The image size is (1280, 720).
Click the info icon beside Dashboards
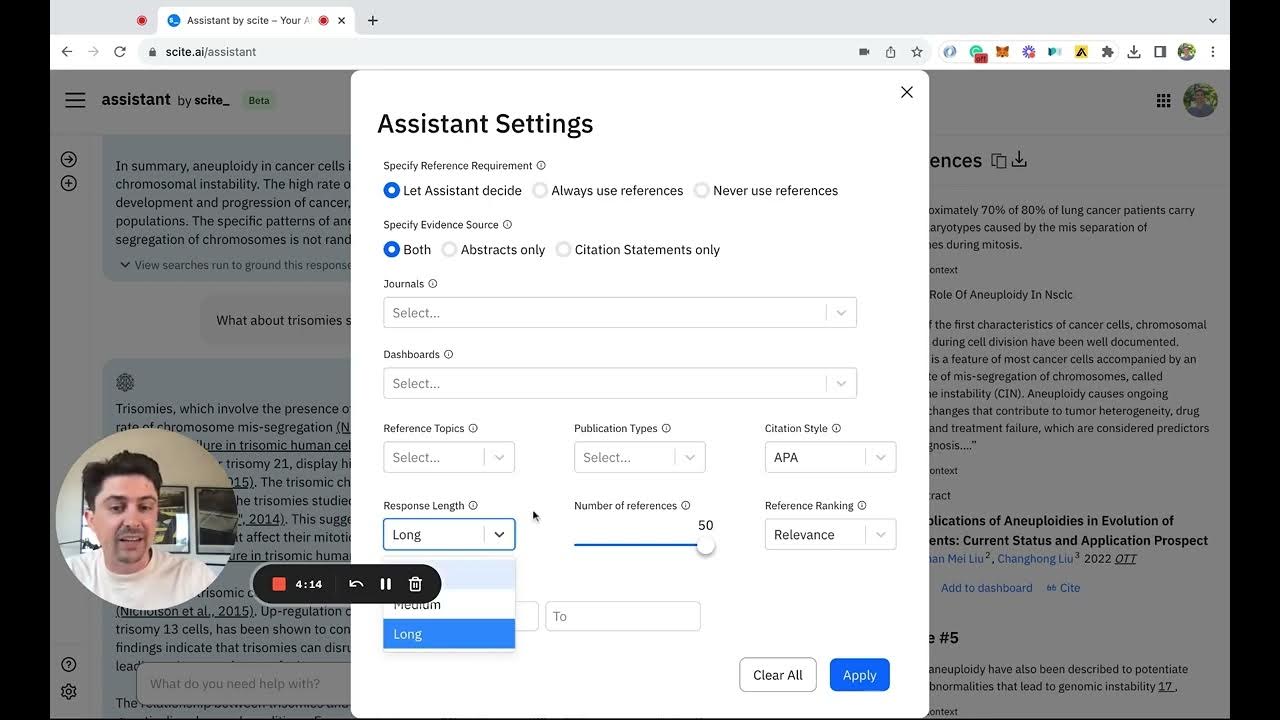(x=448, y=355)
